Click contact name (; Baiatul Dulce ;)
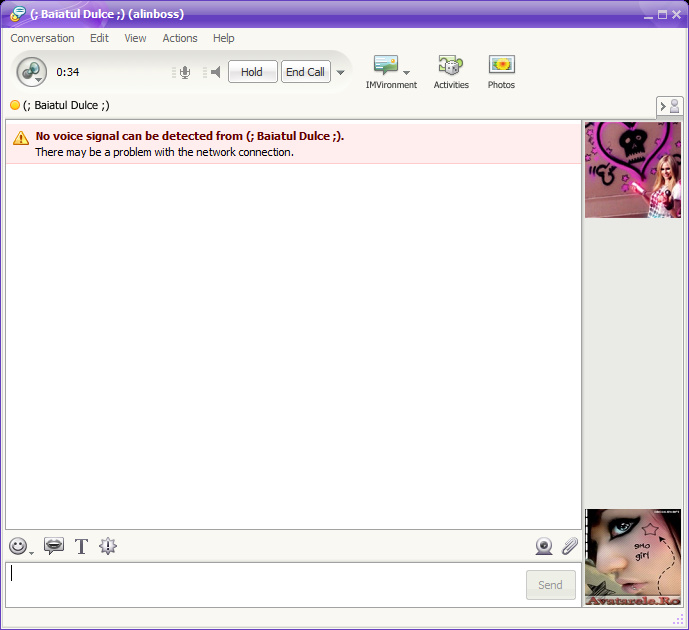 66,105
